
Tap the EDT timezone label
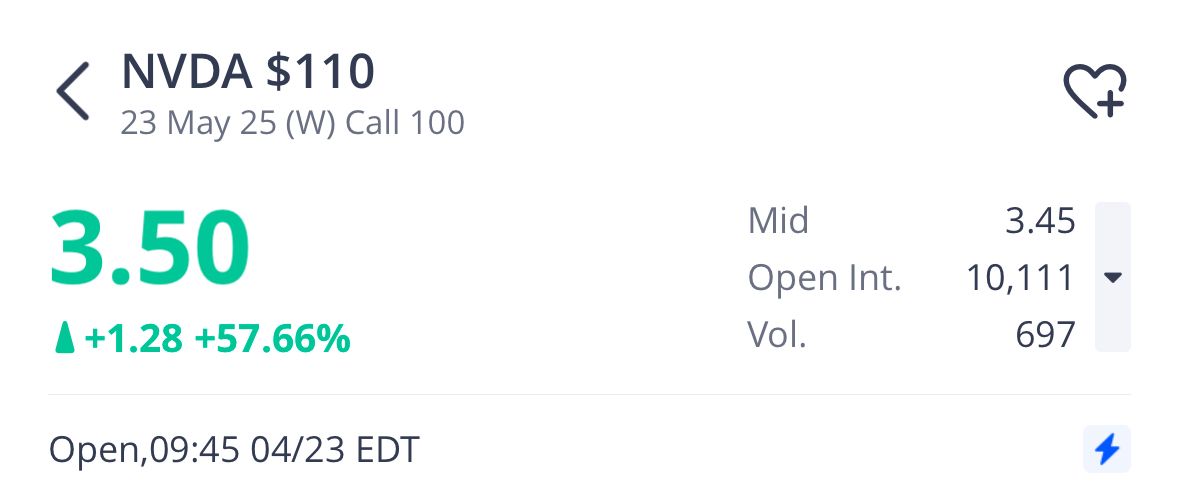pyautogui.click(x=387, y=450)
